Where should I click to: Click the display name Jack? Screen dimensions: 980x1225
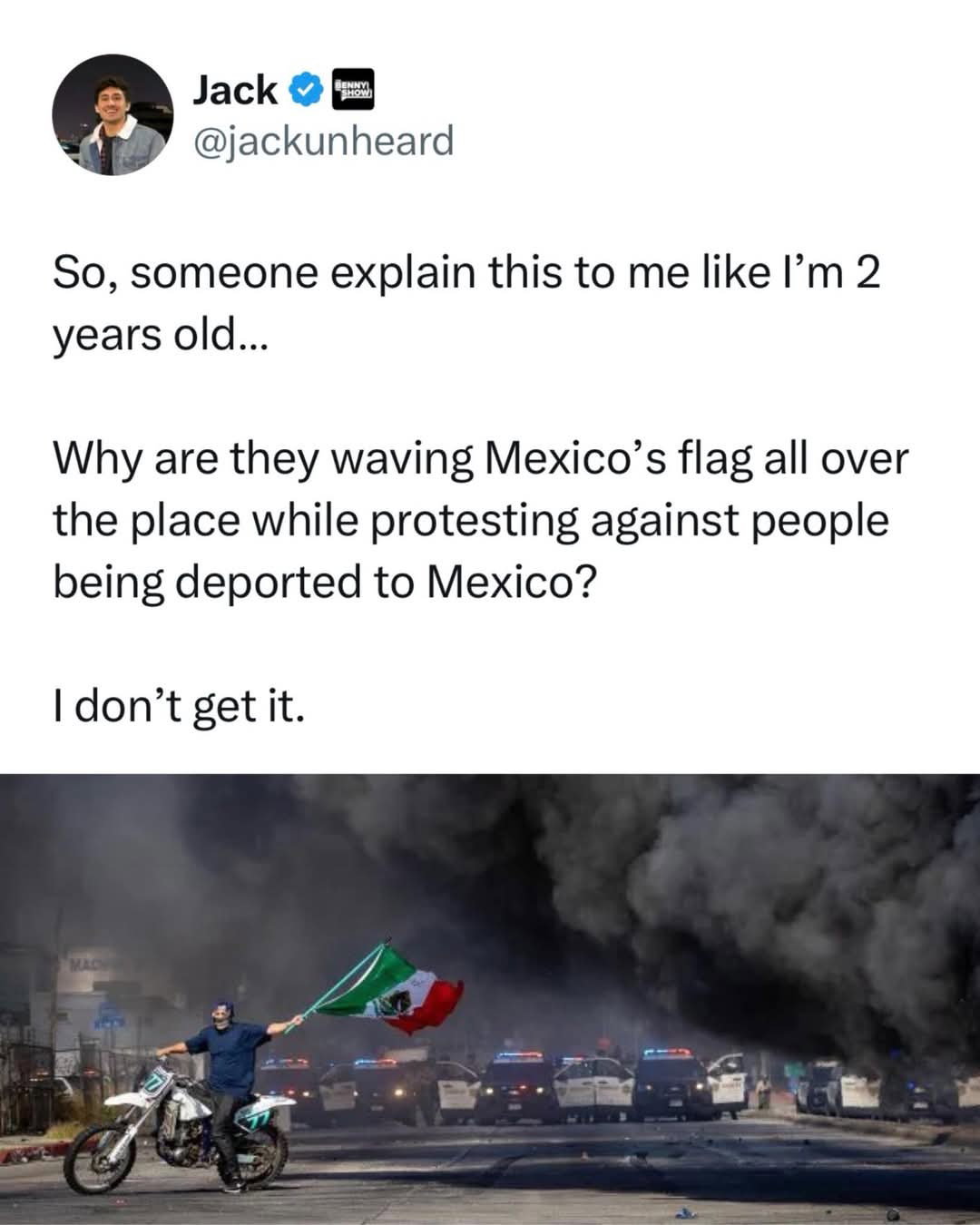click(236, 90)
